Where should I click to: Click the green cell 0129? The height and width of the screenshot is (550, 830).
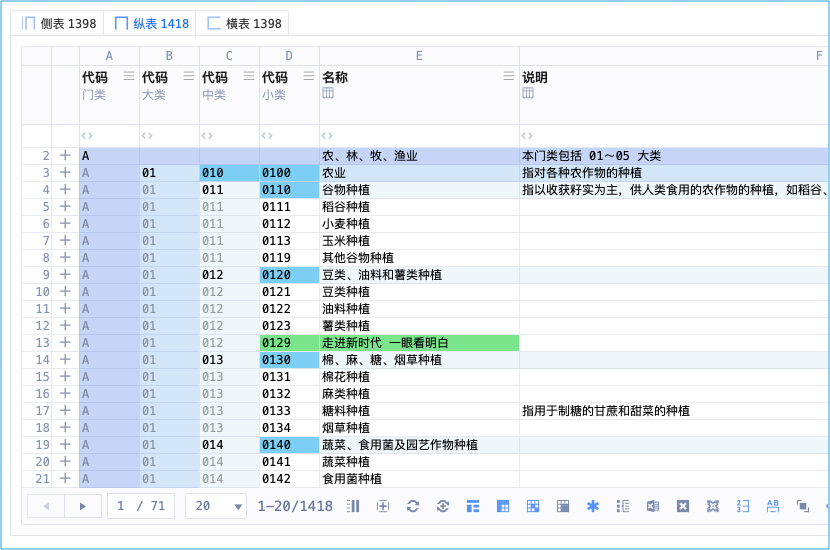(290, 342)
